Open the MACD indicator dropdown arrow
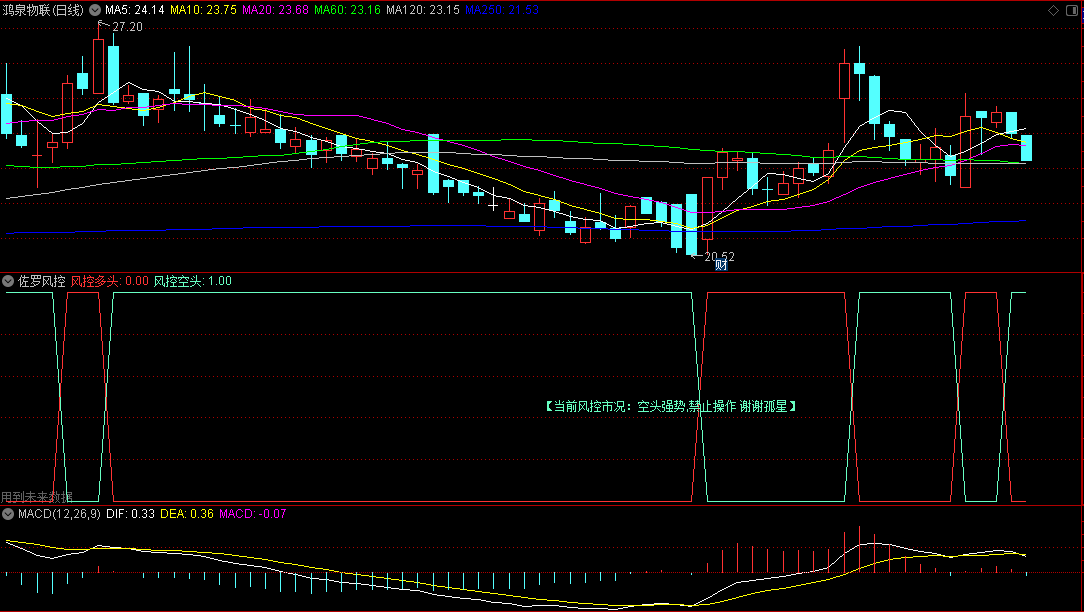 pyautogui.click(x=8, y=514)
